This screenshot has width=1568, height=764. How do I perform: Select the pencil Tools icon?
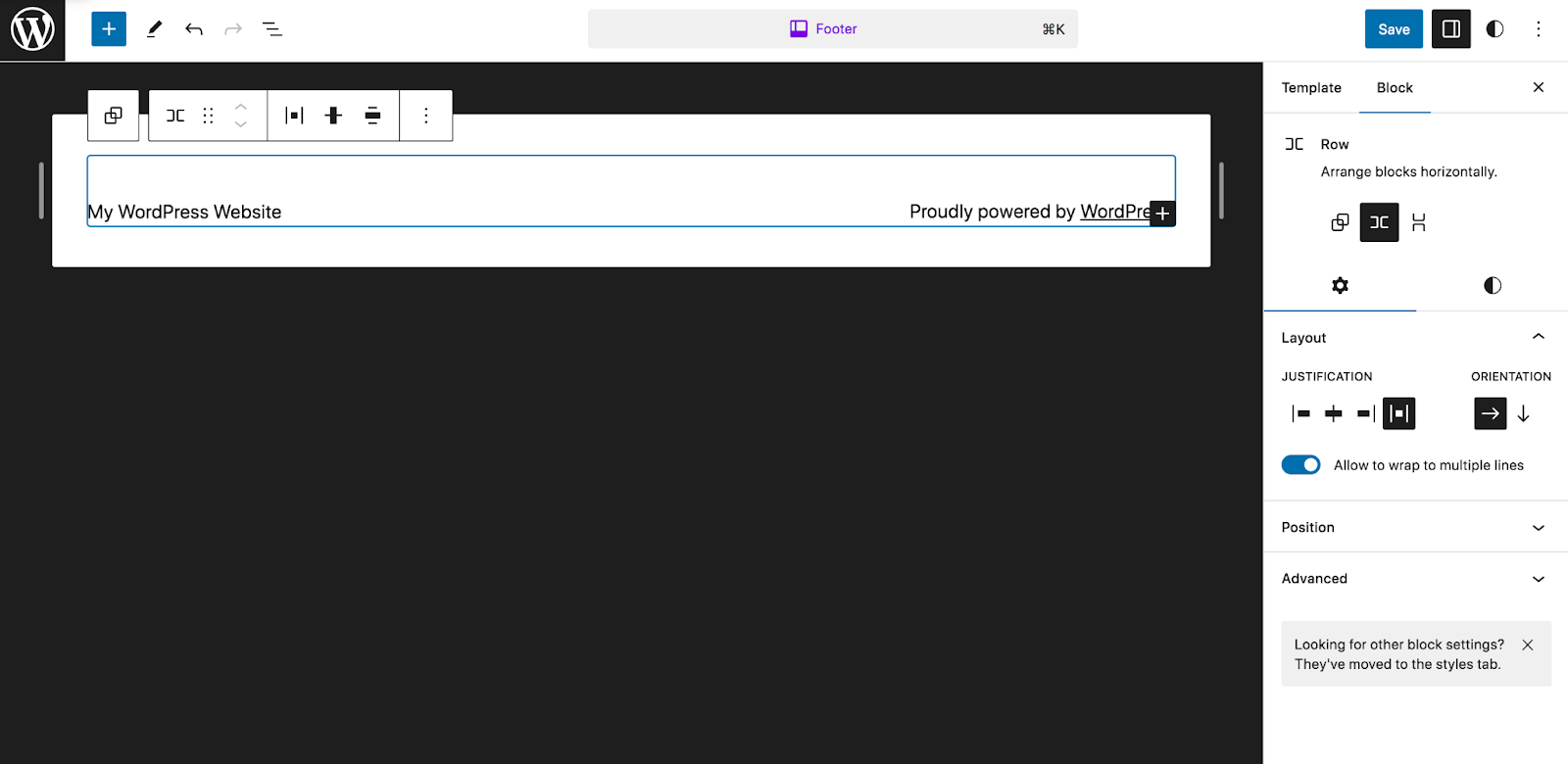[x=154, y=29]
